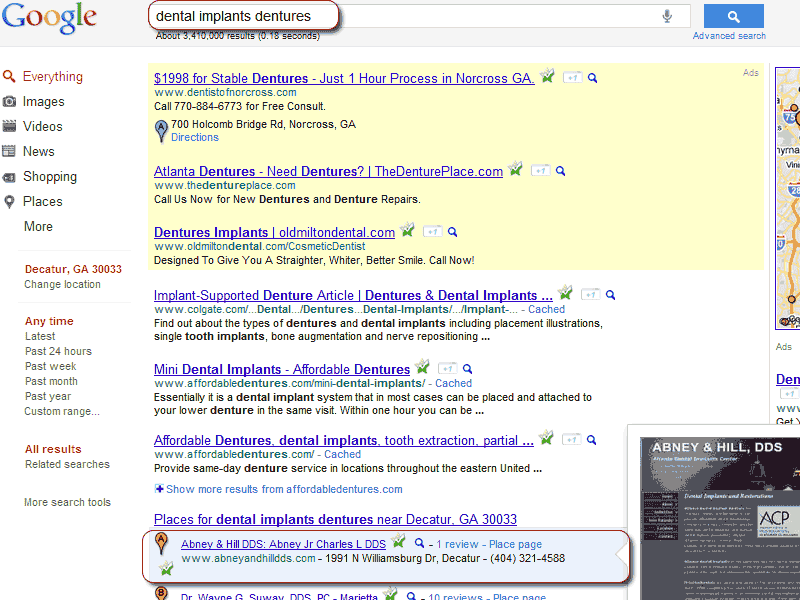Expand Show more results from affordabledentures.com
Screen dimensions: 800x600
pyautogui.click(x=279, y=489)
